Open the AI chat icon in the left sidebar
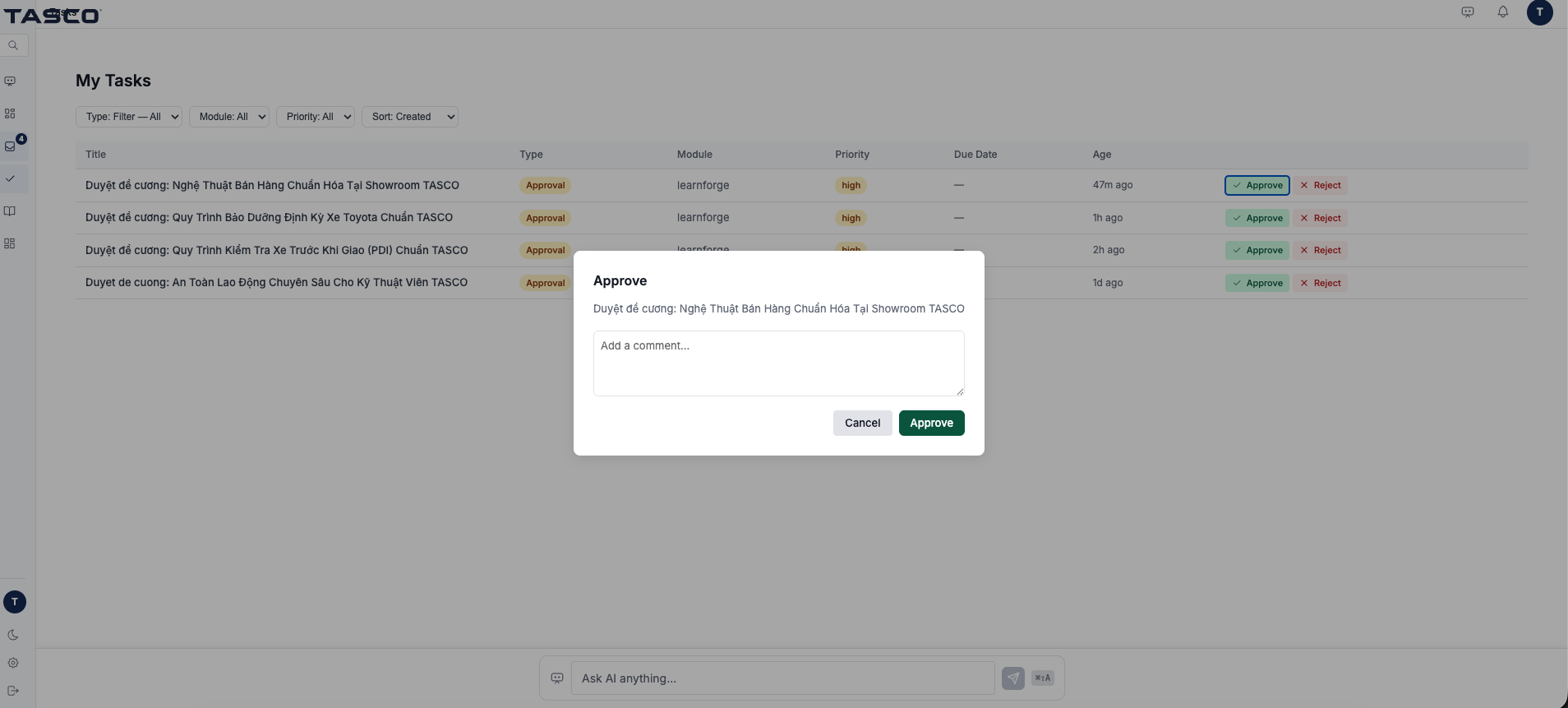1568x708 pixels. pos(10,81)
